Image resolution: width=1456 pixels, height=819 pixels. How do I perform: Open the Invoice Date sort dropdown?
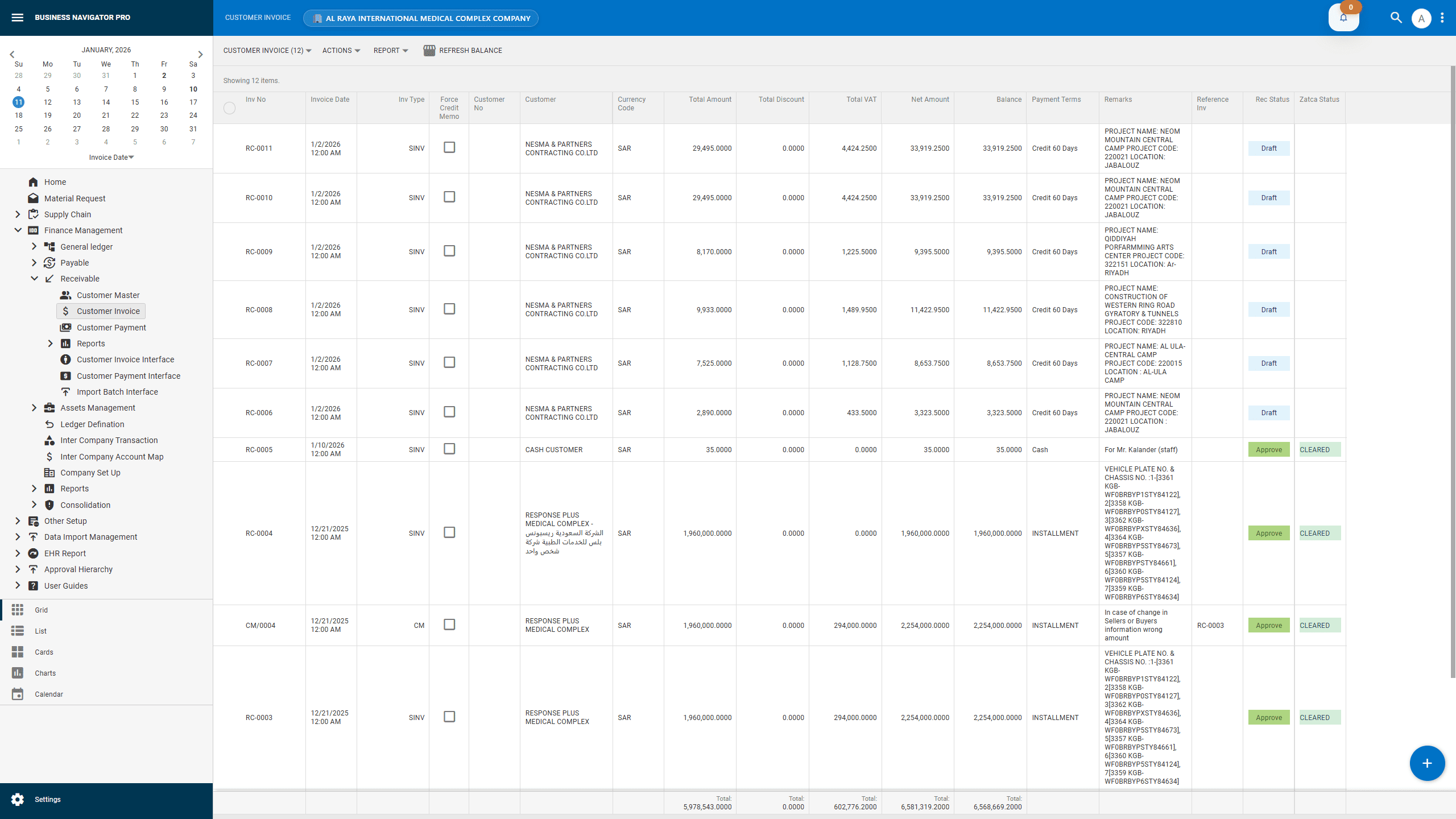[111, 157]
